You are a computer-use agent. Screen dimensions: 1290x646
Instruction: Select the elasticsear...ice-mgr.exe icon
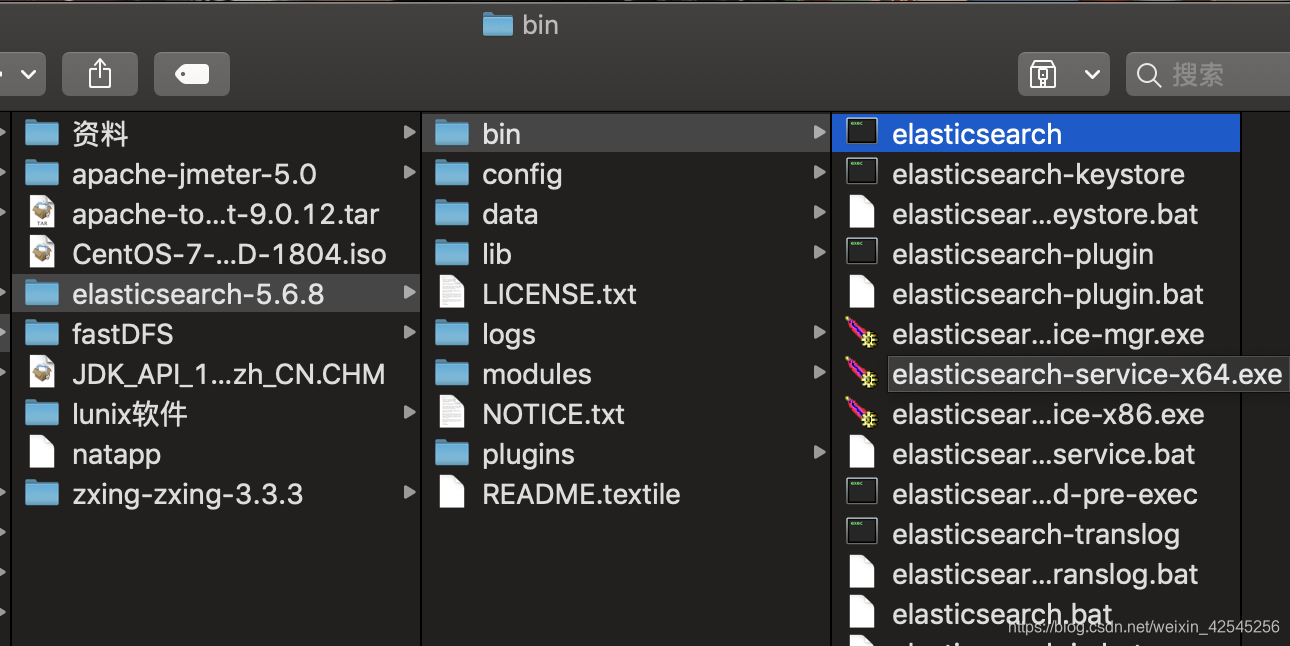tap(861, 333)
